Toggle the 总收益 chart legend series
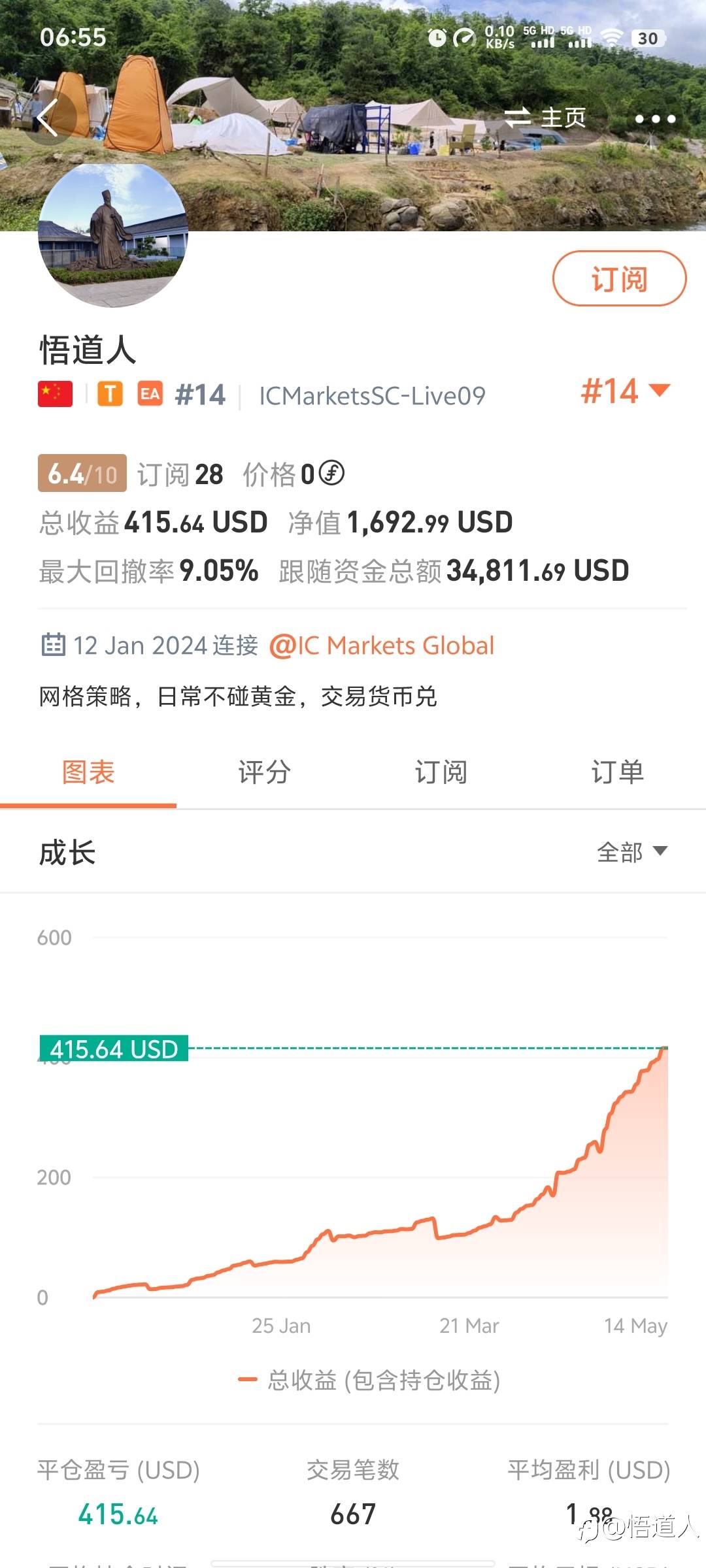This screenshot has height=1568, width=706. coord(369,1380)
